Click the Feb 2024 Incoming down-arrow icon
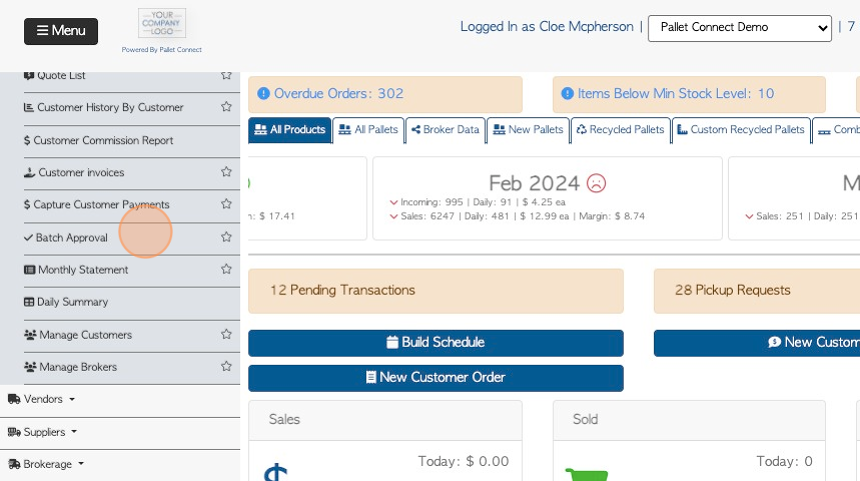The image size is (860, 481). pyautogui.click(x=393, y=202)
